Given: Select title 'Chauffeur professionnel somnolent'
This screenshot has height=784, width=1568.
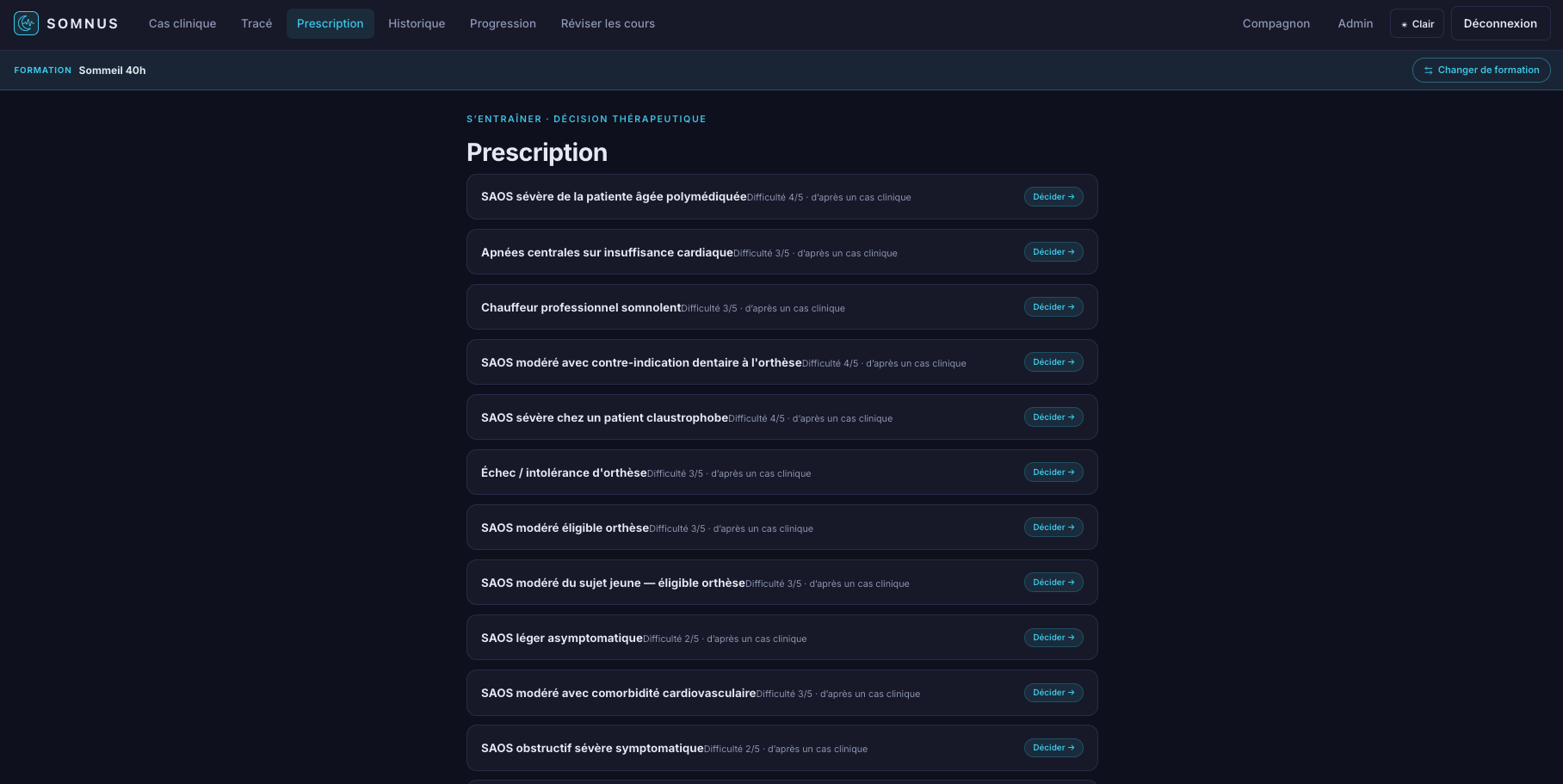Looking at the screenshot, I should (583, 308).
